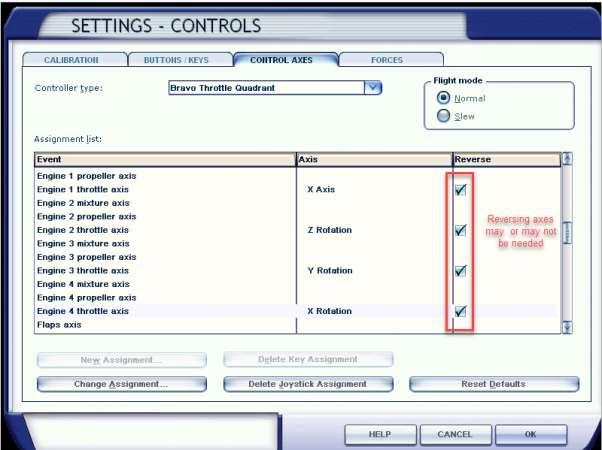Click the New Assignment button
The image size is (602, 450).
tap(122, 360)
